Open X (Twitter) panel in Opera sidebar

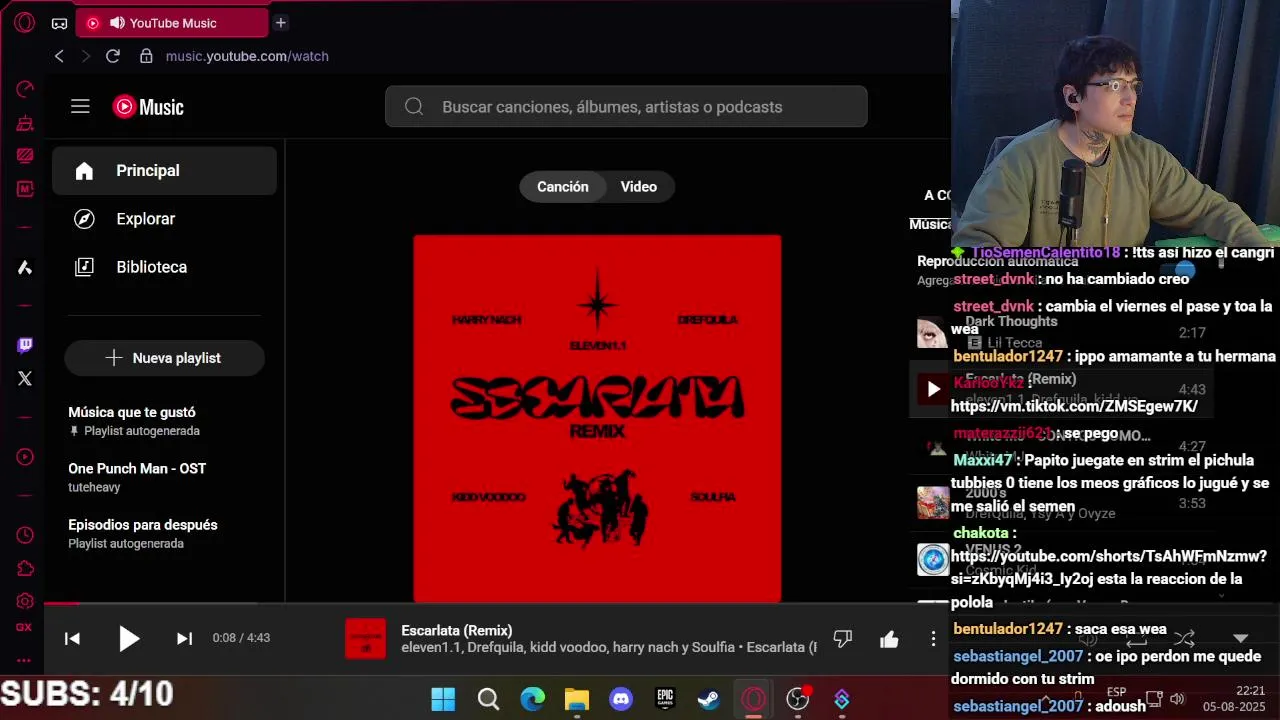(x=25, y=378)
